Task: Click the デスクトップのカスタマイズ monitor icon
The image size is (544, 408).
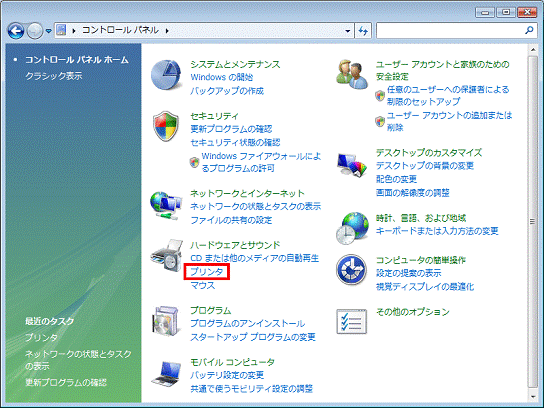Action: tap(352, 166)
